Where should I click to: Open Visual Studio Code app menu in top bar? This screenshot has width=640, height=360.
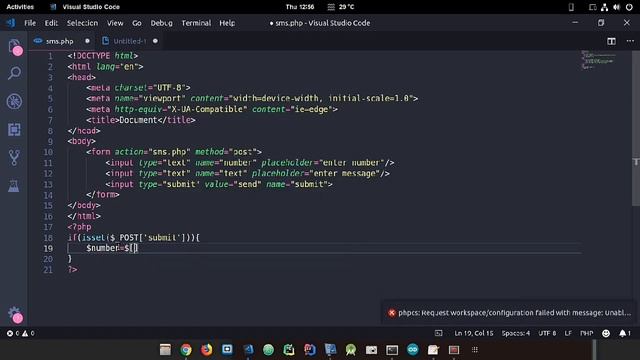(x=85, y=7)
